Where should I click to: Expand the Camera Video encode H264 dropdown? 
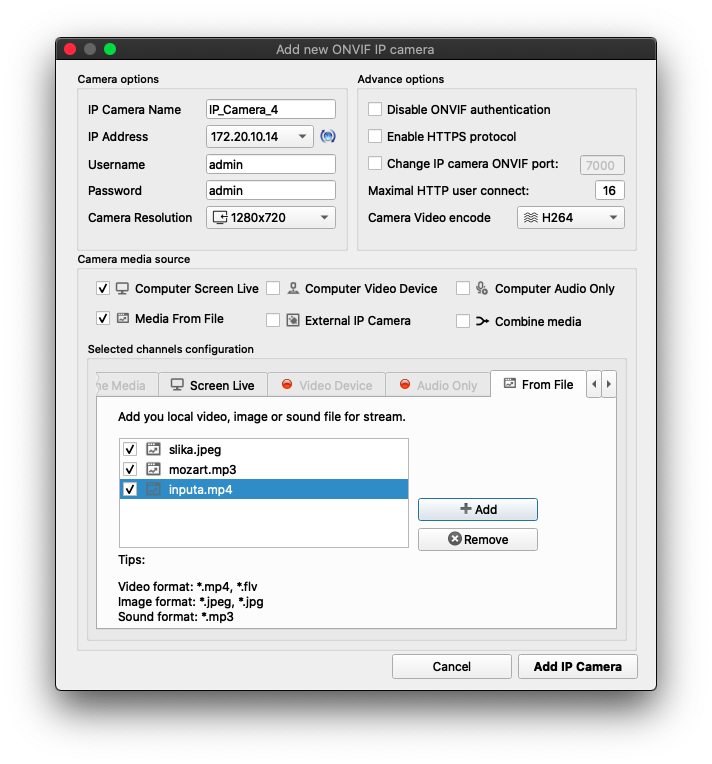(570, 217)
